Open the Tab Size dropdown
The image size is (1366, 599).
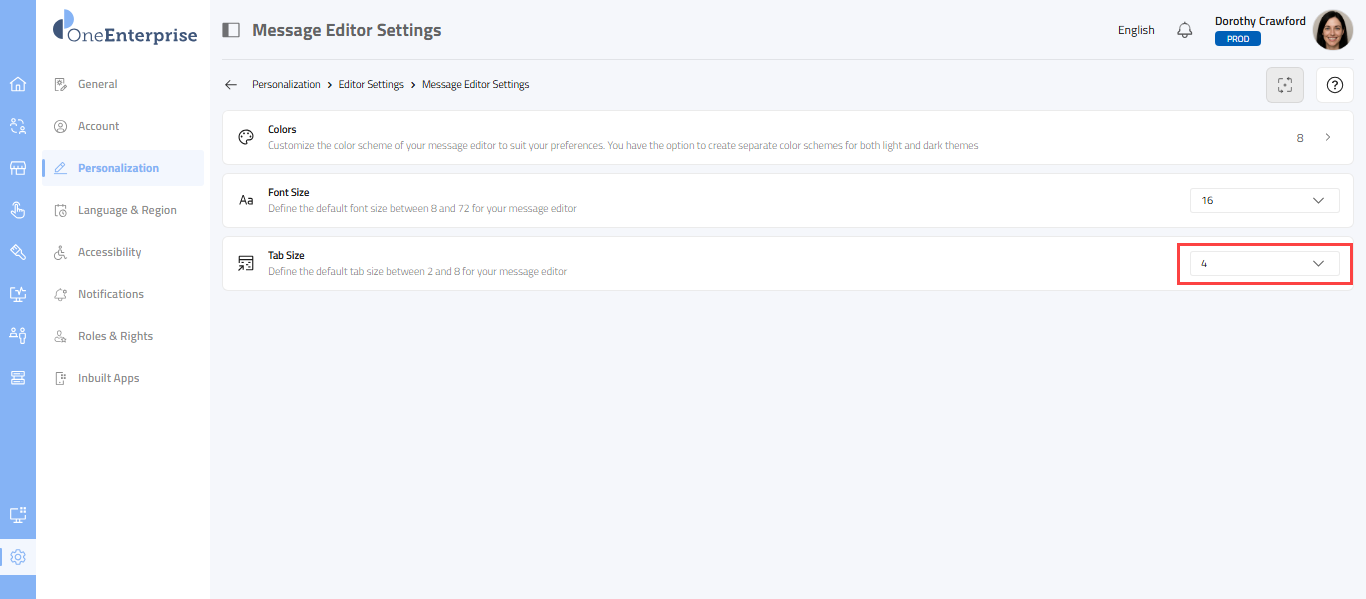pos(1264,264)
